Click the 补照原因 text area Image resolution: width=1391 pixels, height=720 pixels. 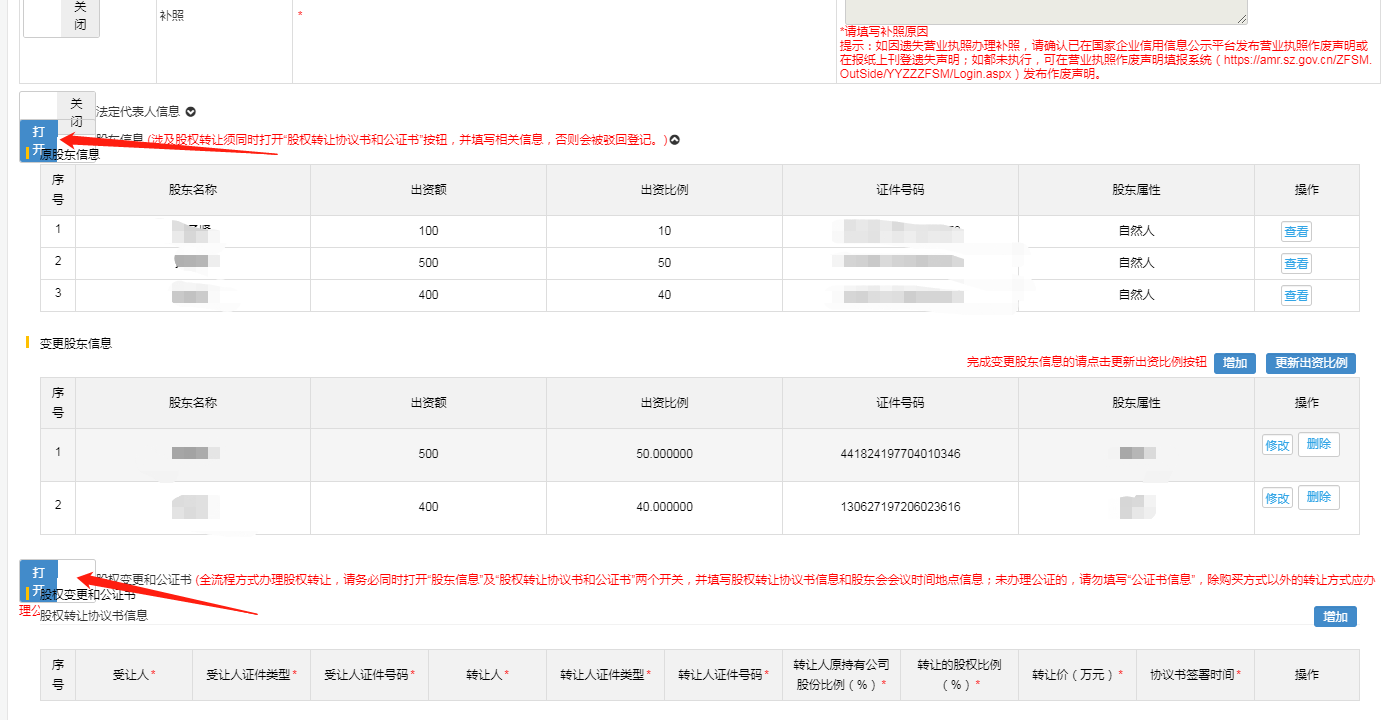point(1040,10)
